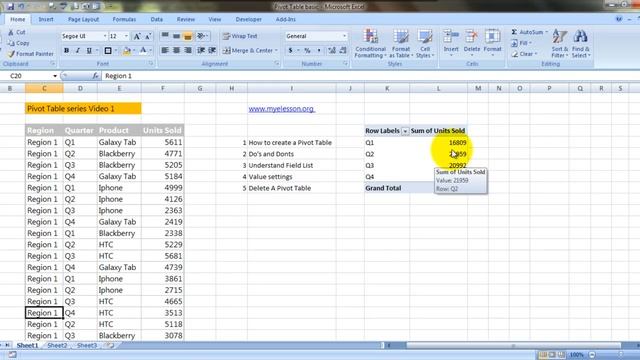Open Row Labels filter dropdown in pivot table
Viewport: 640px width, 360px height.
405,131
